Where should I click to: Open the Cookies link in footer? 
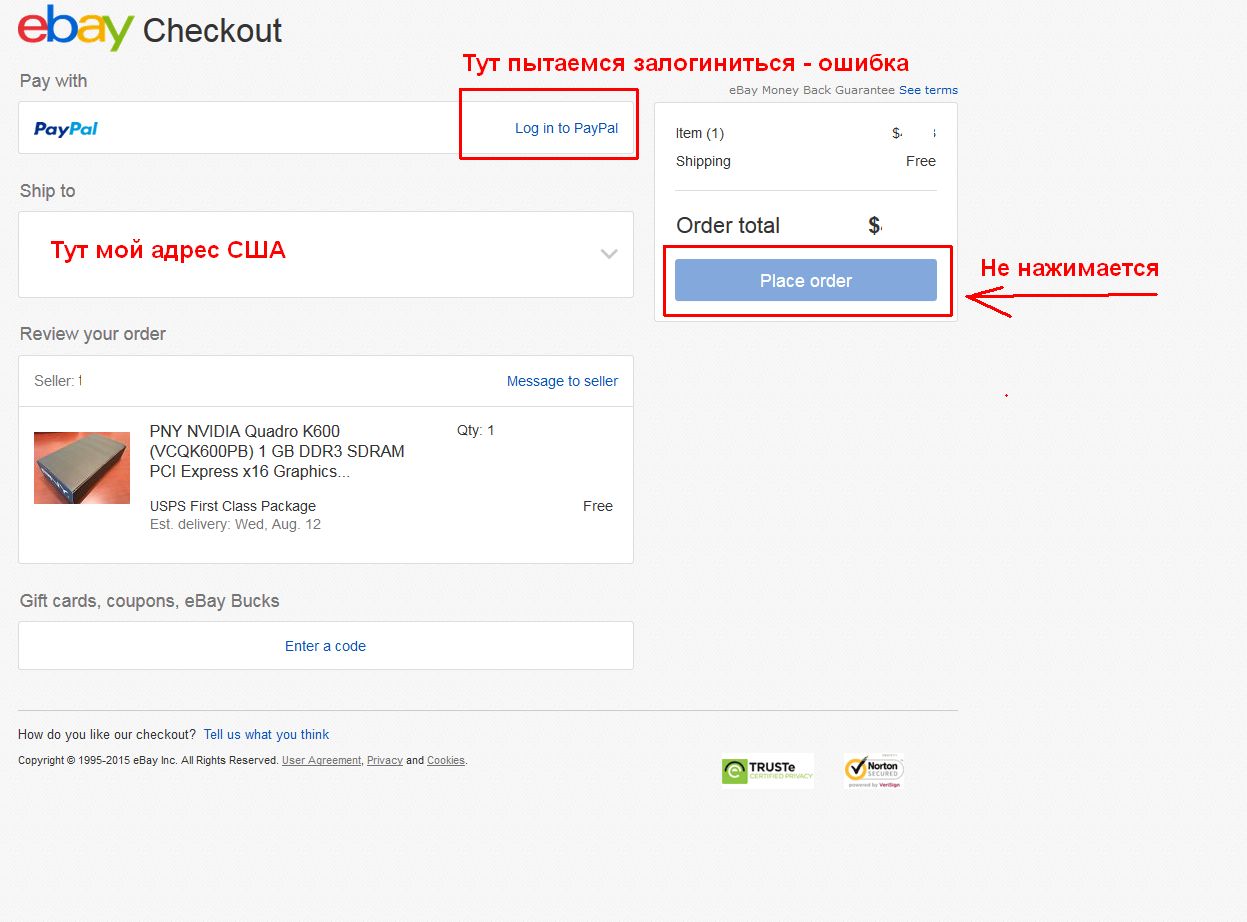tap(446, 760)
